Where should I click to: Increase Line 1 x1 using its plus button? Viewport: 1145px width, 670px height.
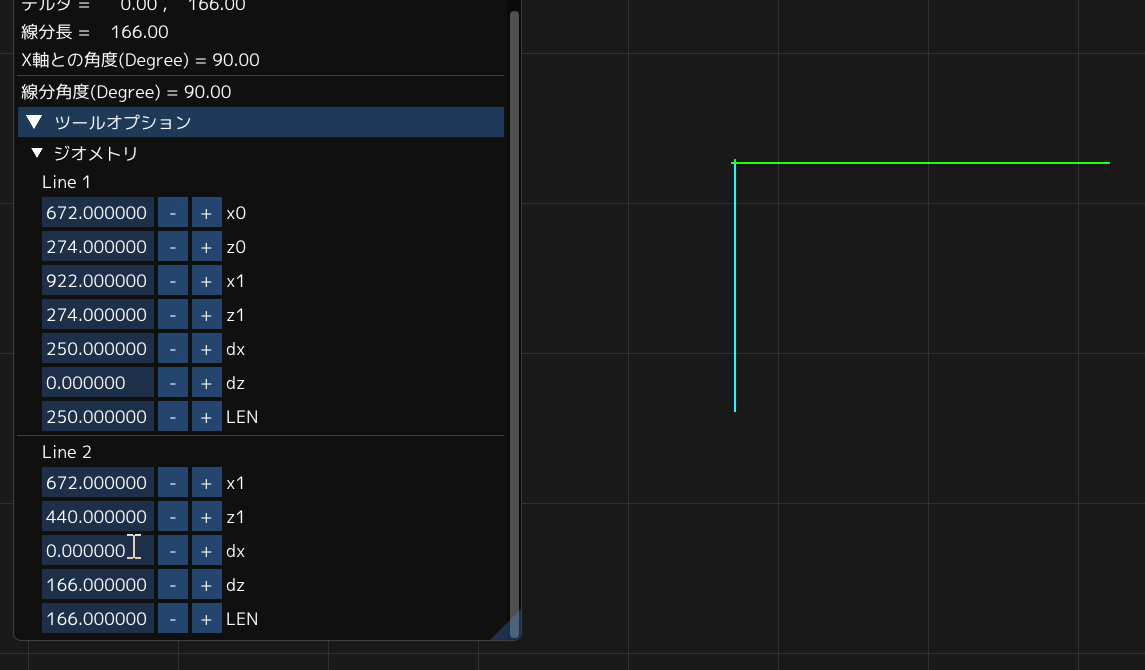(207, 281)
